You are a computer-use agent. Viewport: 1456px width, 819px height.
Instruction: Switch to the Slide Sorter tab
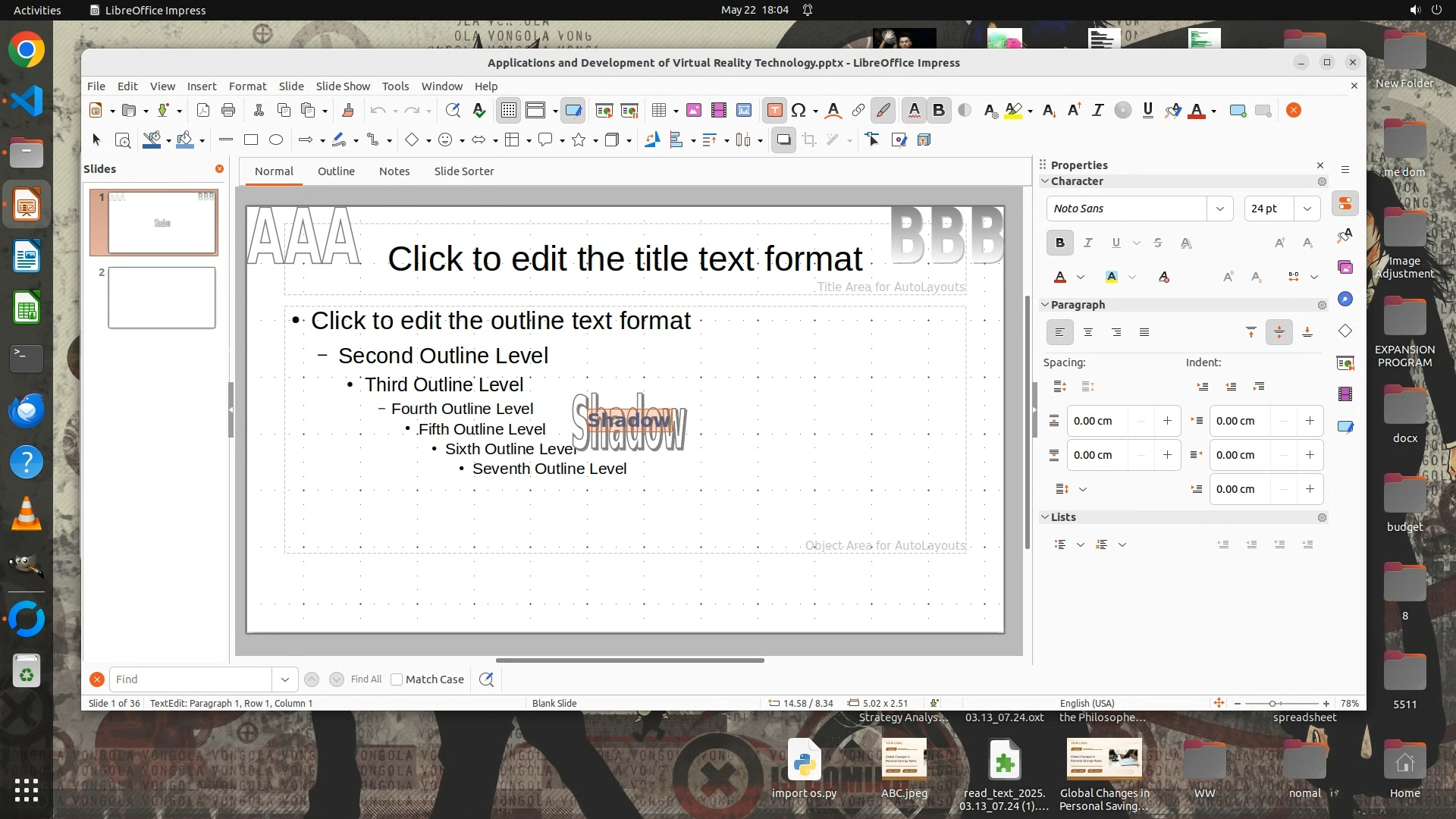tap(463, 171)
